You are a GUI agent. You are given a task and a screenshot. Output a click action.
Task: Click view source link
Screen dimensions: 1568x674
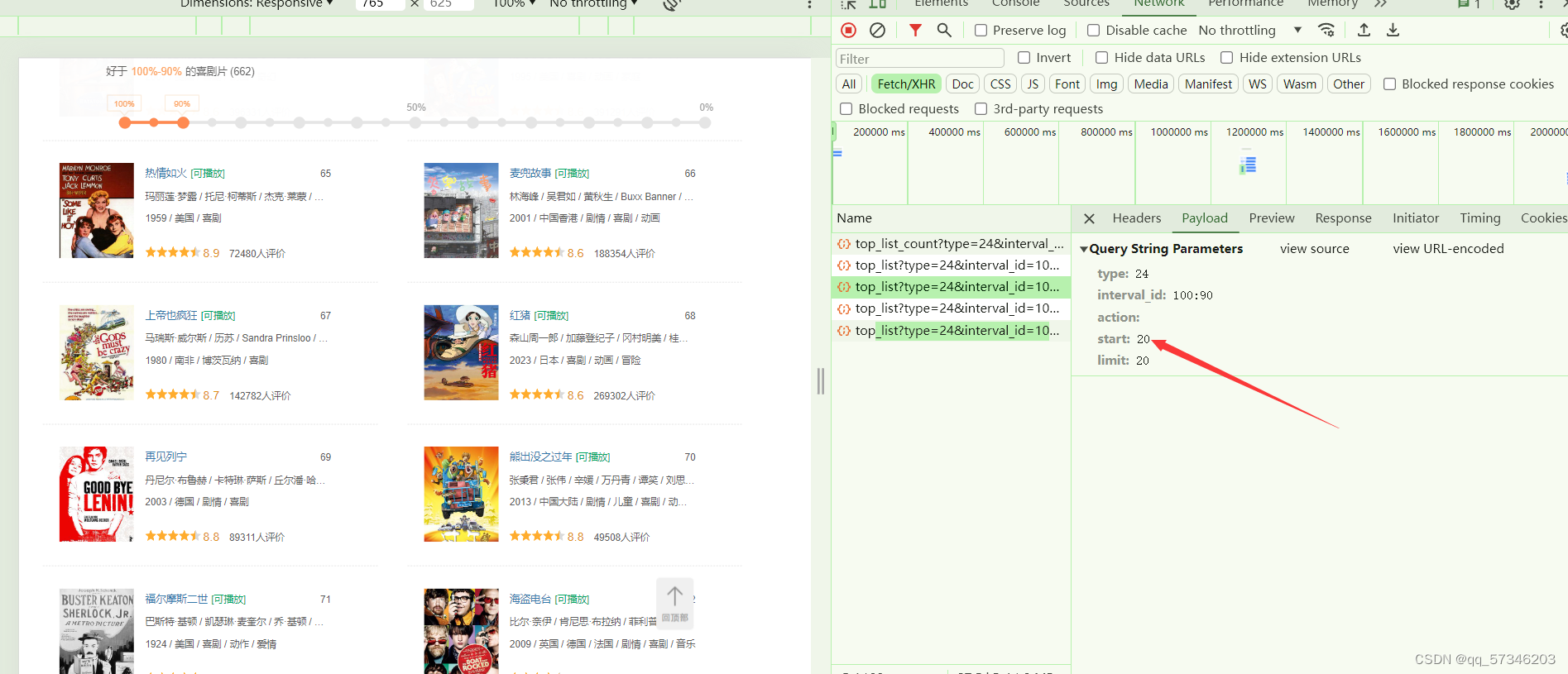(1314, 249)
